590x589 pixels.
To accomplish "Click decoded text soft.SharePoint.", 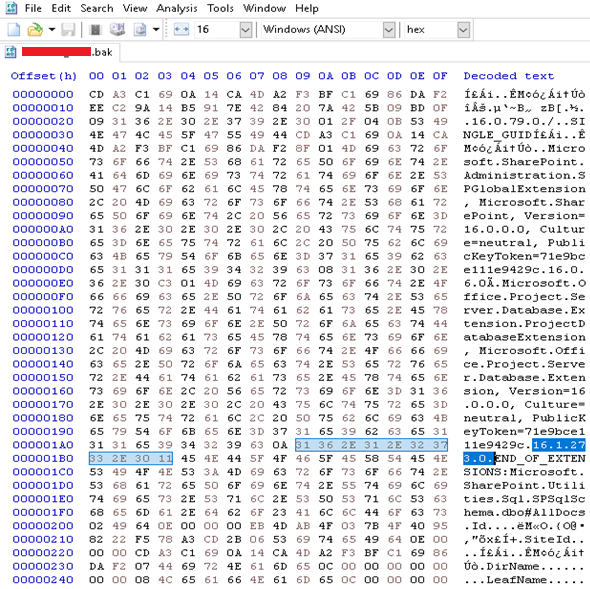I will tap(524, 162).
